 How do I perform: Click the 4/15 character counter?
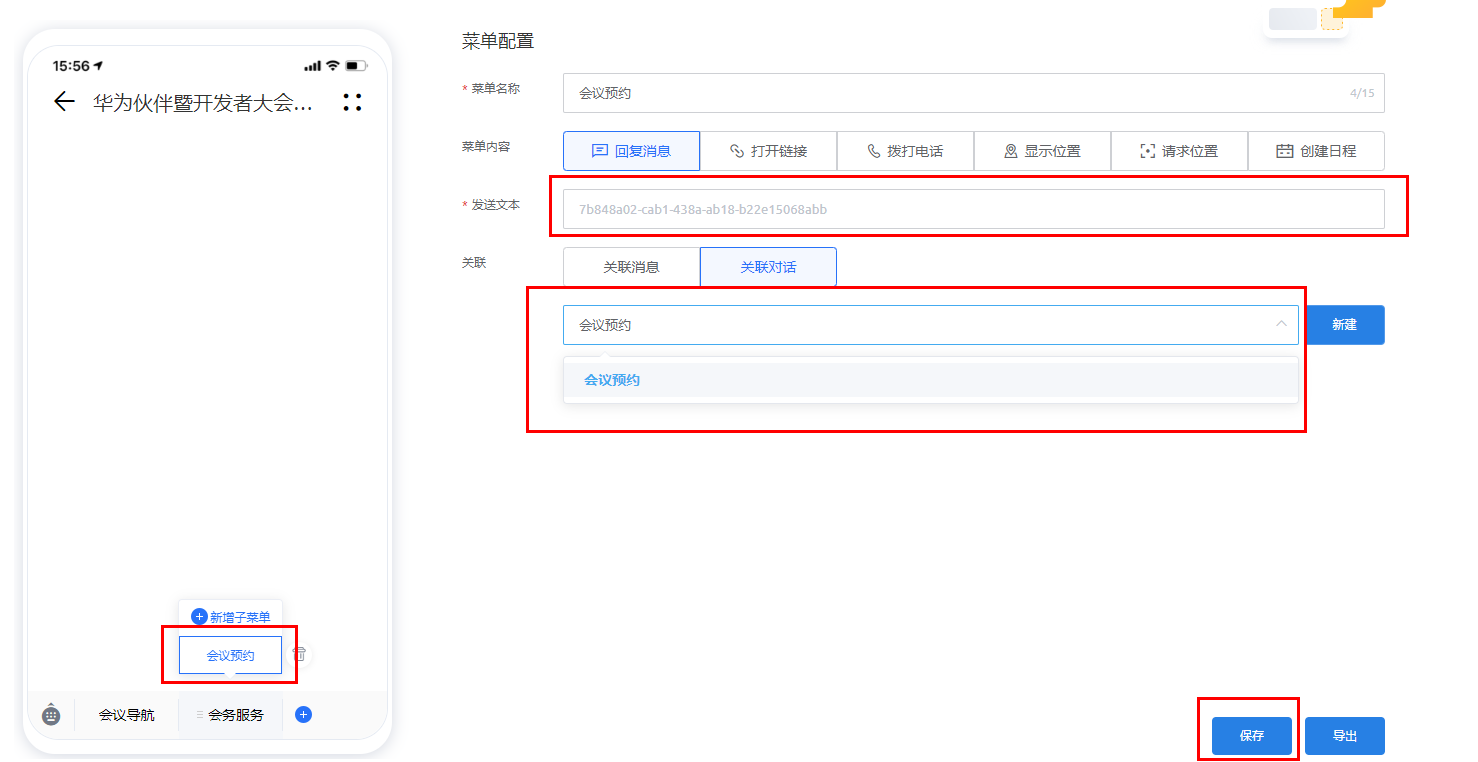1362,93
